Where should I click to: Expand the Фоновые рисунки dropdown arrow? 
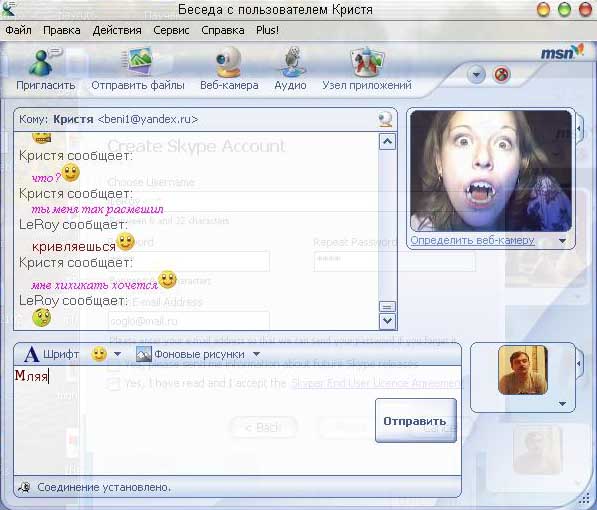click(257, 354)
